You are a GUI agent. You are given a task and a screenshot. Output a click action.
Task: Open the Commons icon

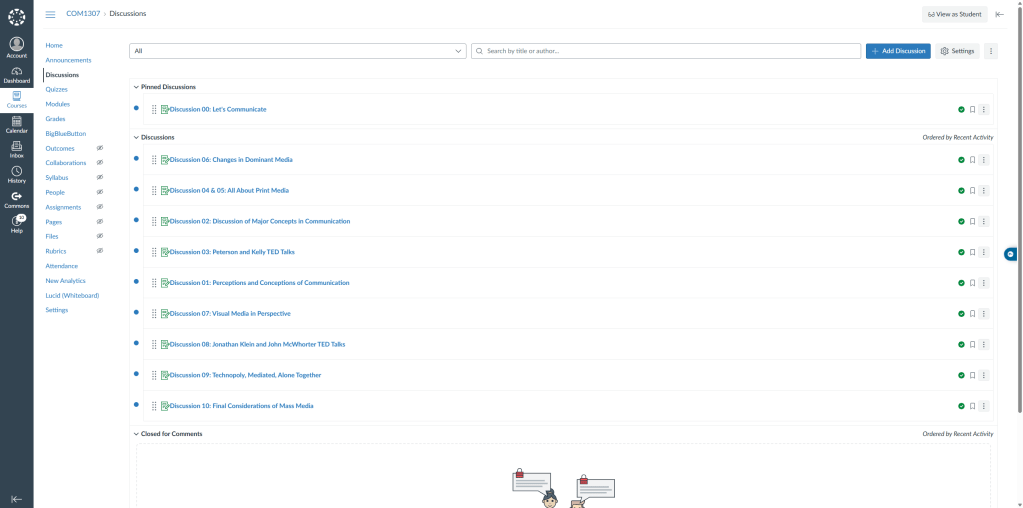click(x=16, y=199)
